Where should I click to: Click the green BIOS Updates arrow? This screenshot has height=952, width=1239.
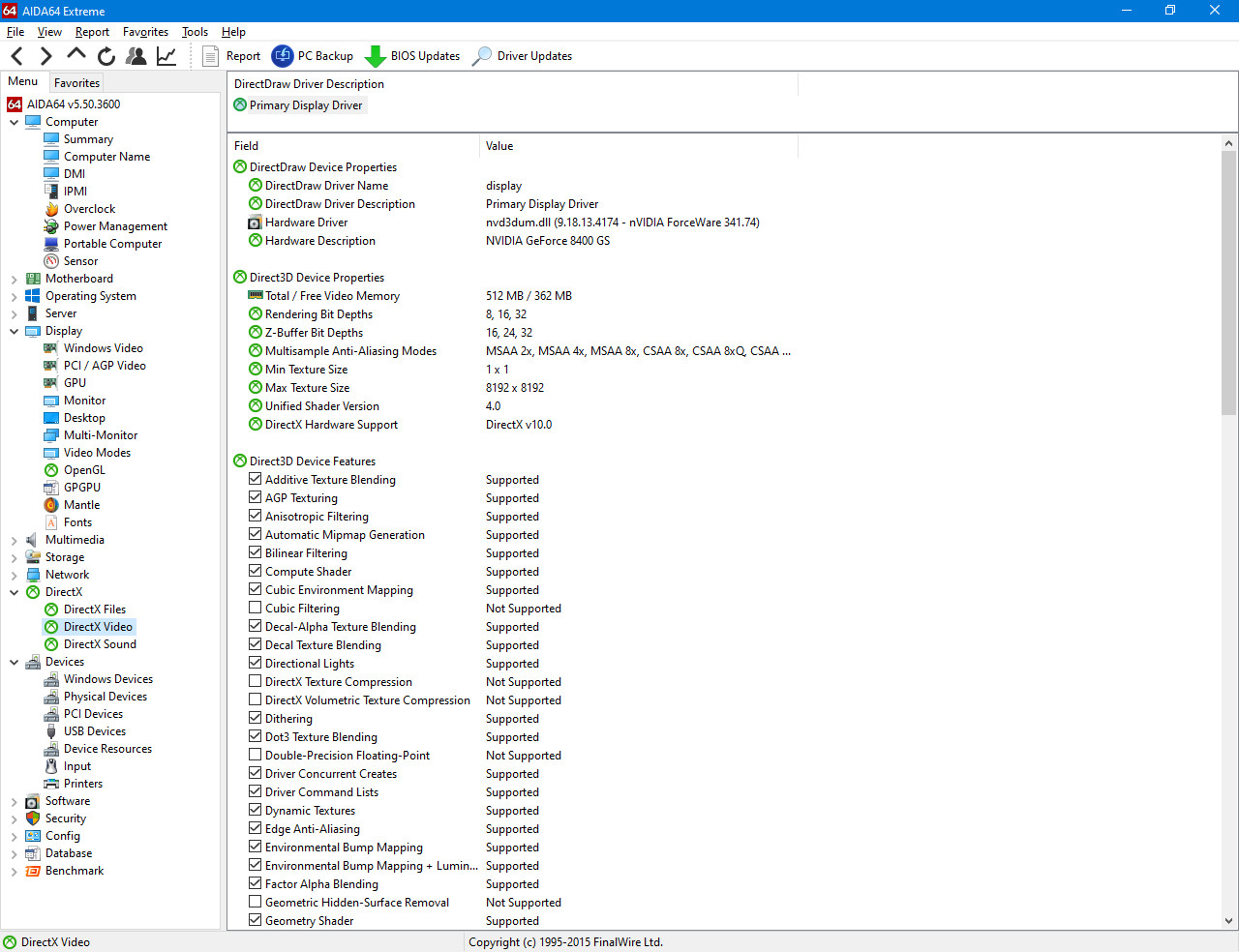[375, 56]
